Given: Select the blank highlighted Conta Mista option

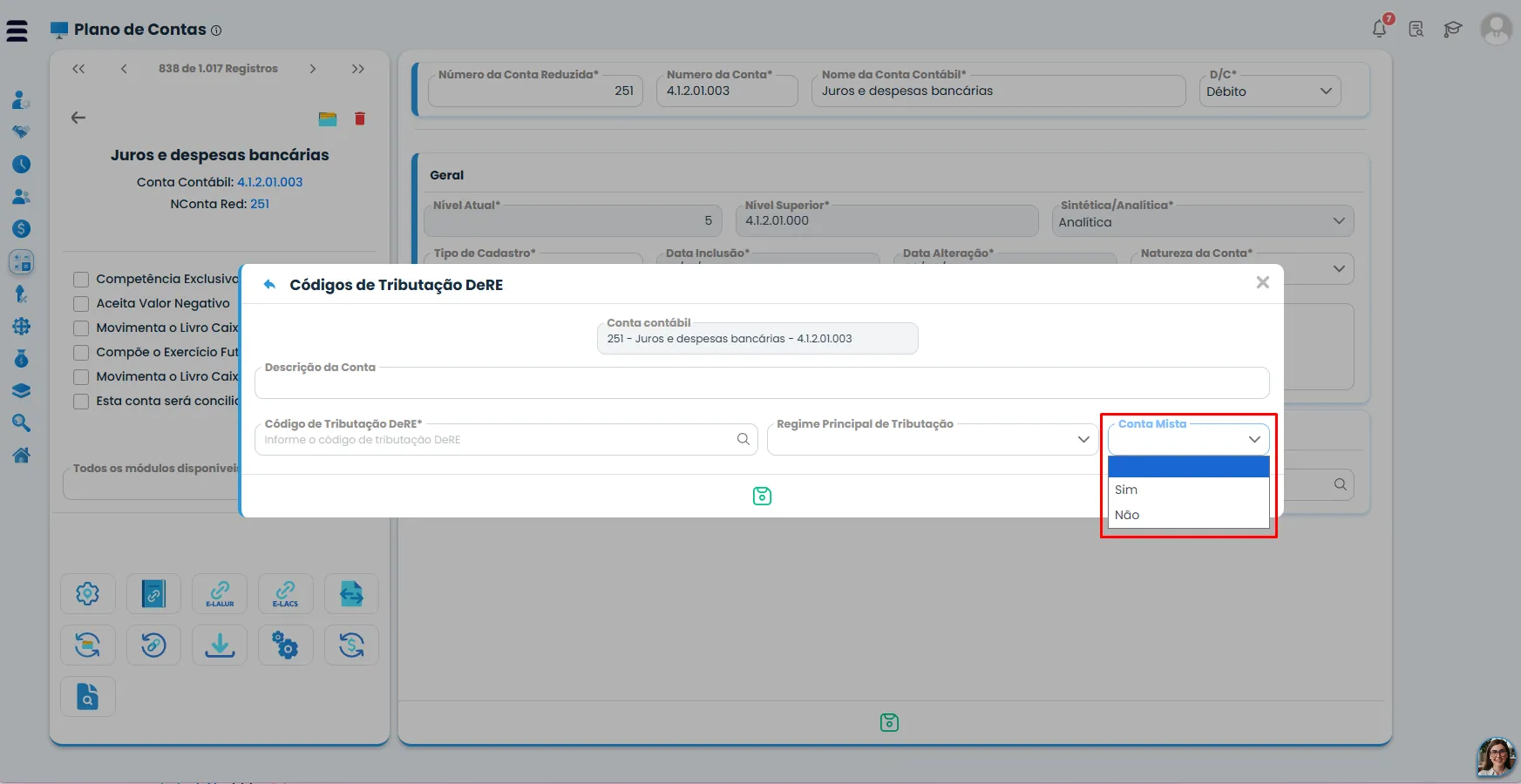Looking at the screenshot, I should coord(1188,467).
